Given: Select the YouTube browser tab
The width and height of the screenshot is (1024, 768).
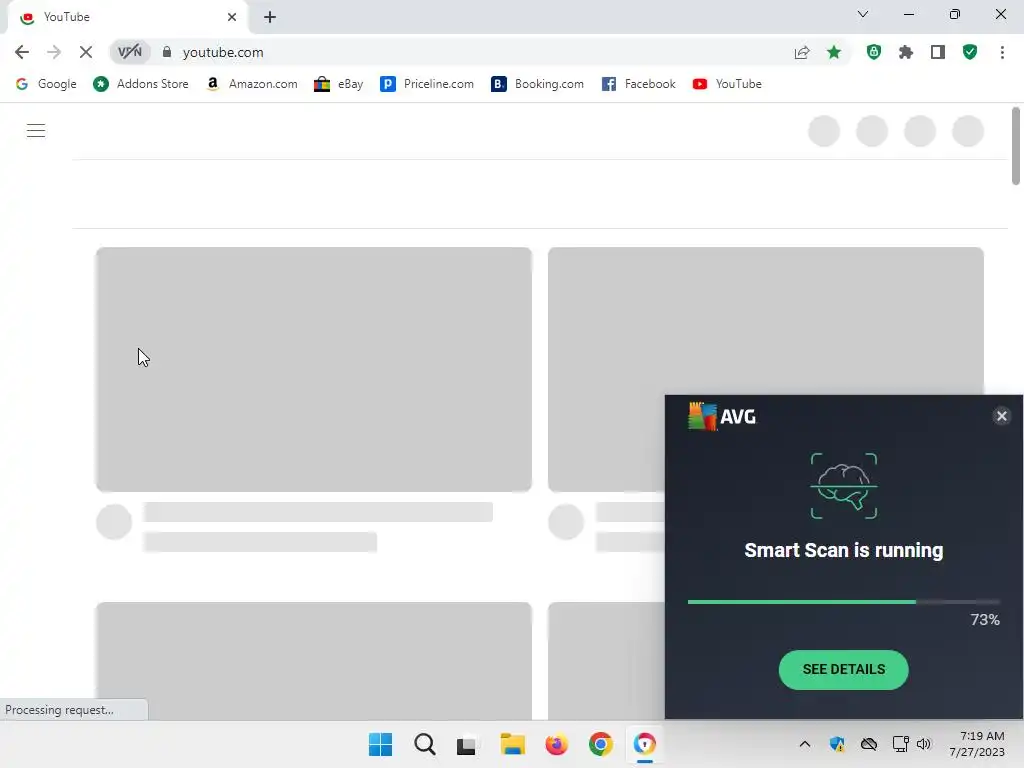Looking at the screenshot, I should 127,18.
